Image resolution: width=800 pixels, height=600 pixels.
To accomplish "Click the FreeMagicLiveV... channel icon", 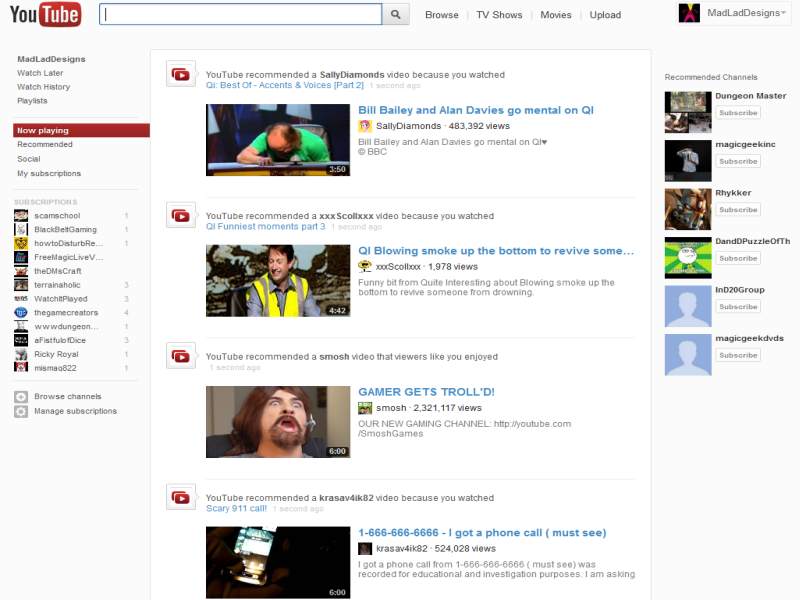I will [x=21, y=257].
